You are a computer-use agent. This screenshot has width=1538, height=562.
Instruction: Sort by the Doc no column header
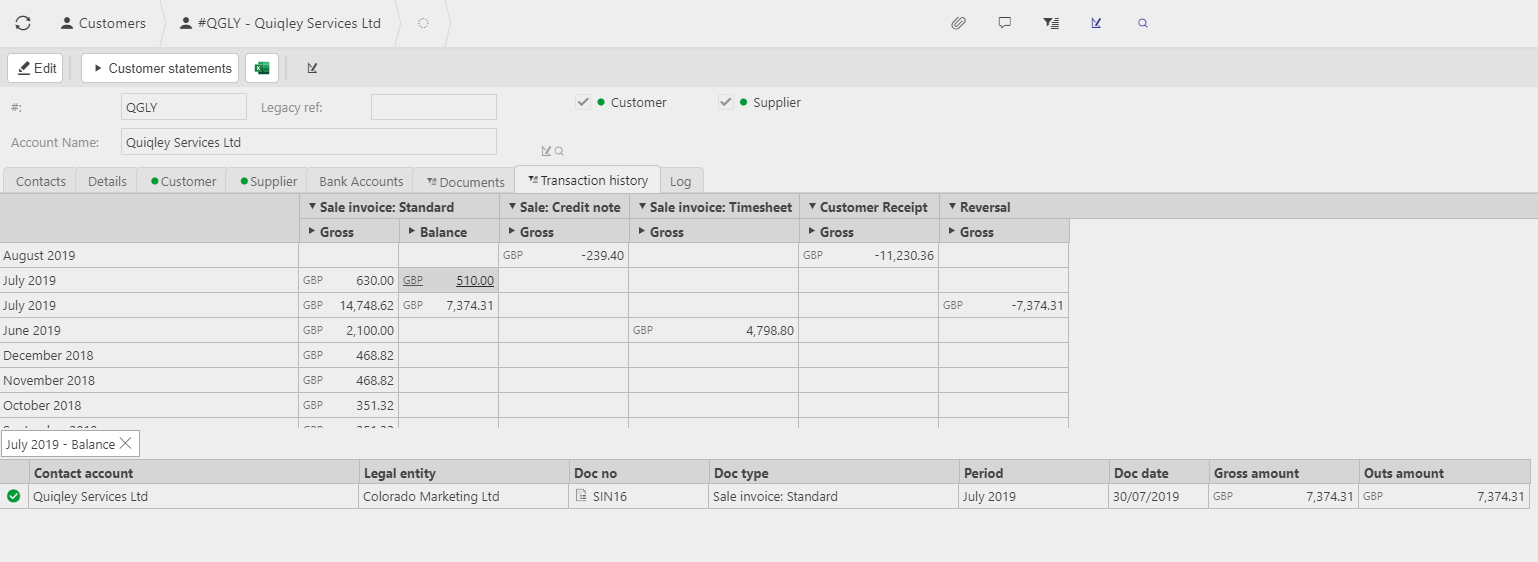pos(638,473)
